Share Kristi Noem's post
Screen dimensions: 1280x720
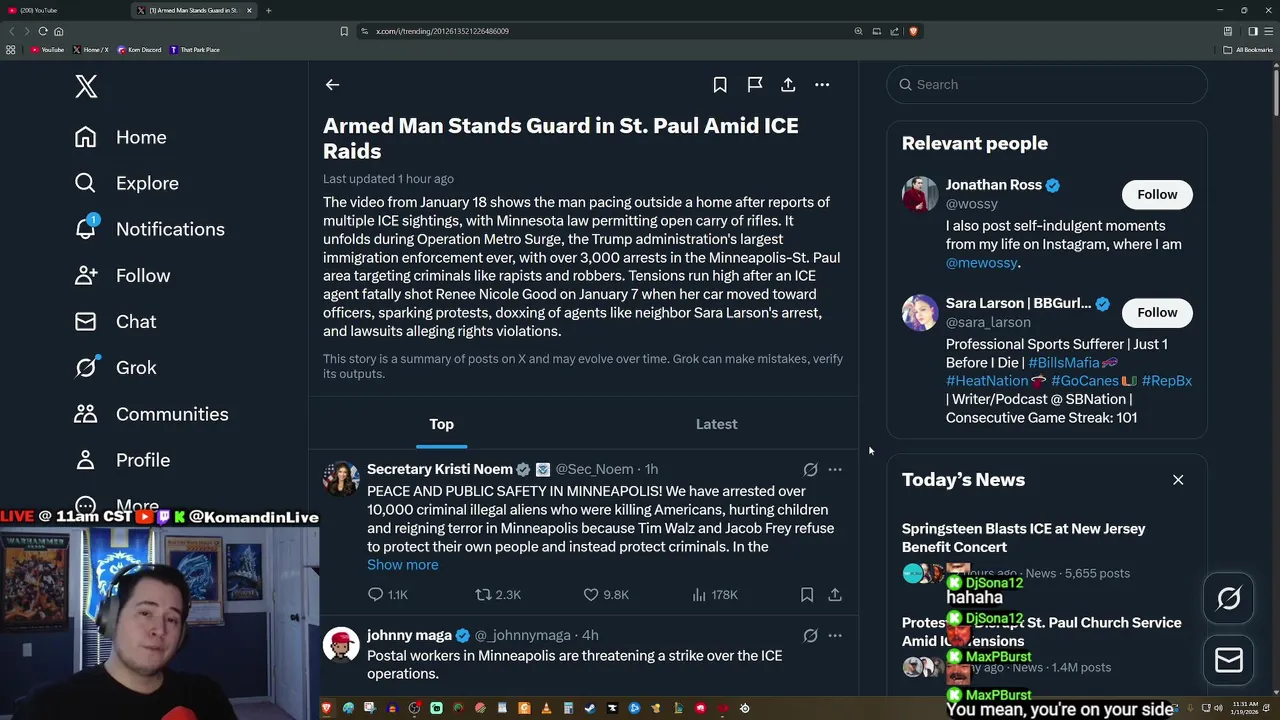tap(835, 594)
